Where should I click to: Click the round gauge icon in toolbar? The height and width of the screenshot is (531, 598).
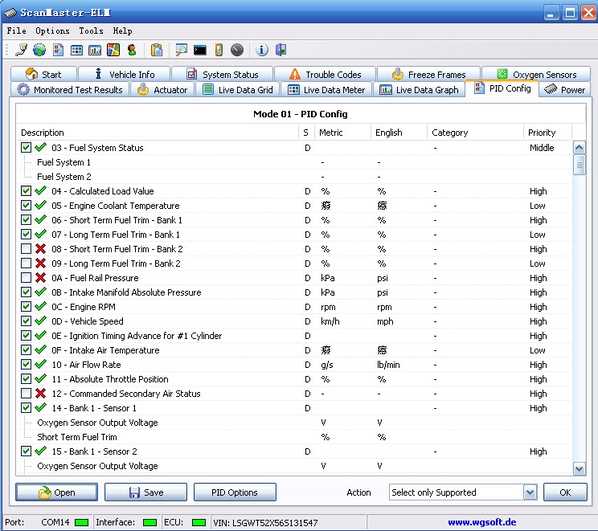click(x=237, y=50)
